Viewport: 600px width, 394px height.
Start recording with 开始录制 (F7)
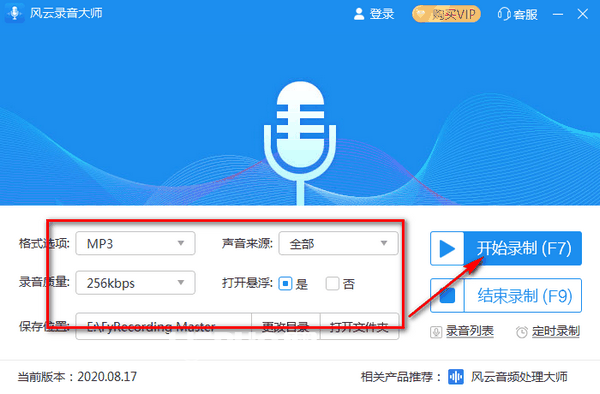click(506, 248)
